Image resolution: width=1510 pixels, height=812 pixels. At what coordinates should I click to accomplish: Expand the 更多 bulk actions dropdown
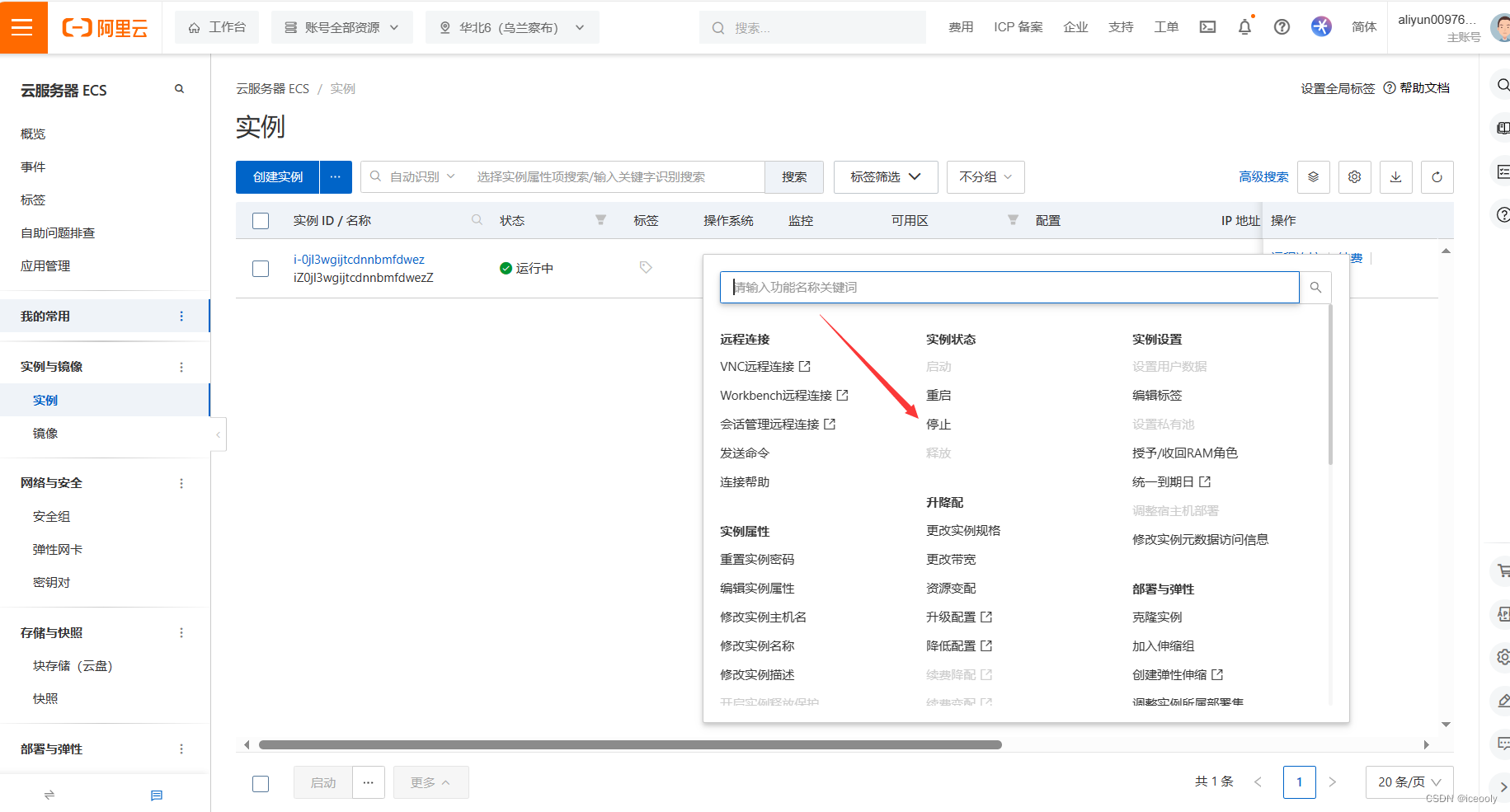point(430,782)
